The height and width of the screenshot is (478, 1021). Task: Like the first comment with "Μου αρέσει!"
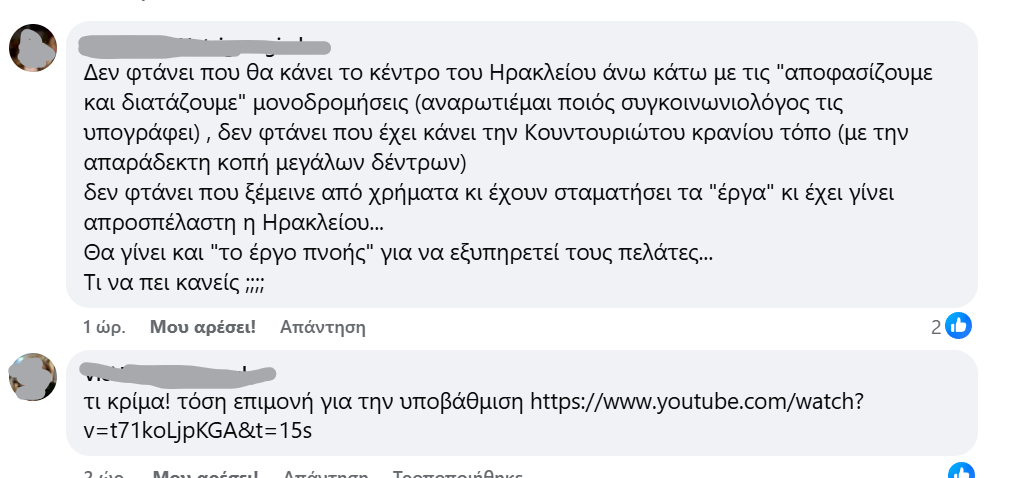[x=203, y=327]
